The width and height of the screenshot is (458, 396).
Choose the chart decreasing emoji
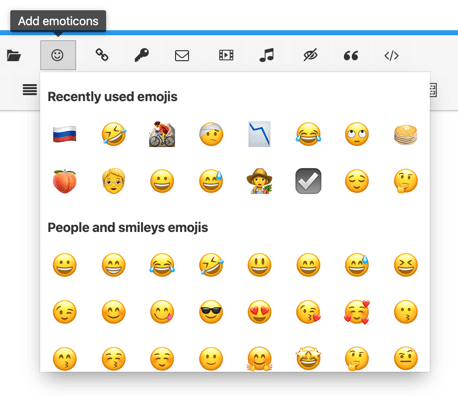click(x=259, y=134)
